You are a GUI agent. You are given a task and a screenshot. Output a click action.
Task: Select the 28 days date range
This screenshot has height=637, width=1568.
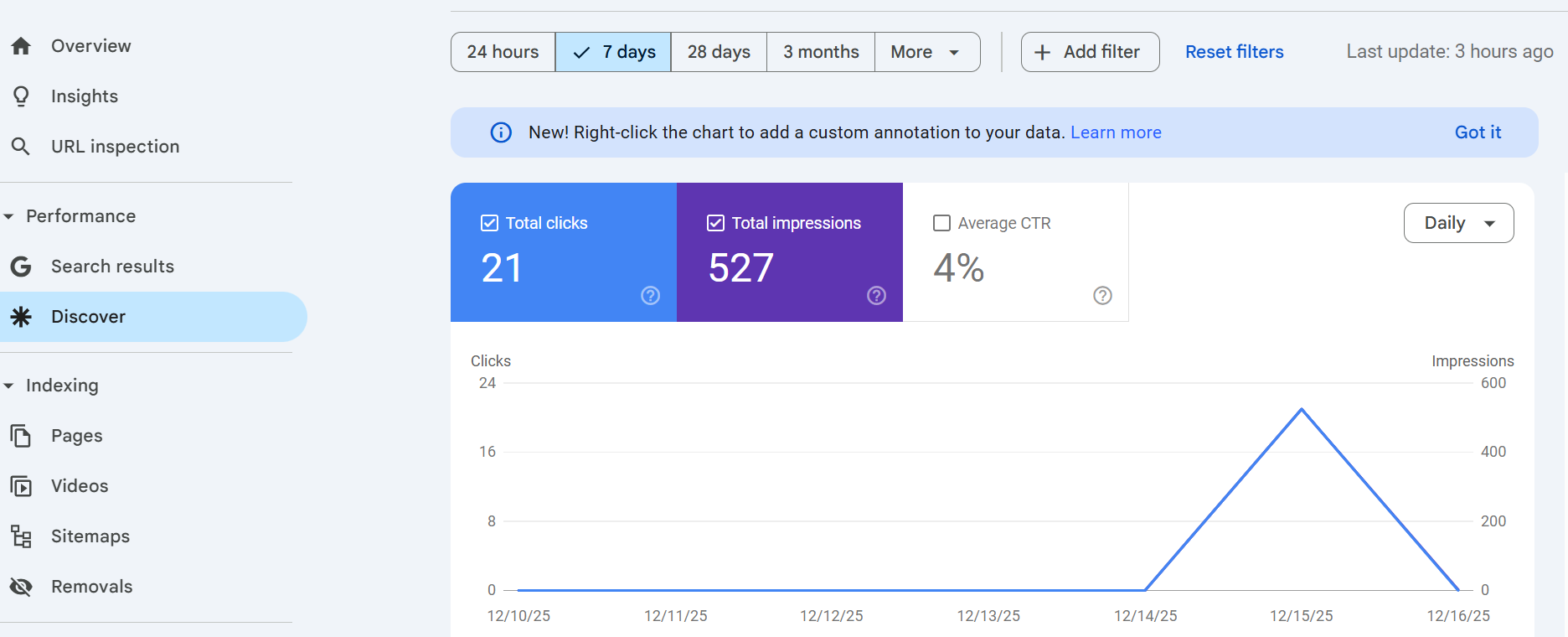tap(719, 52)
